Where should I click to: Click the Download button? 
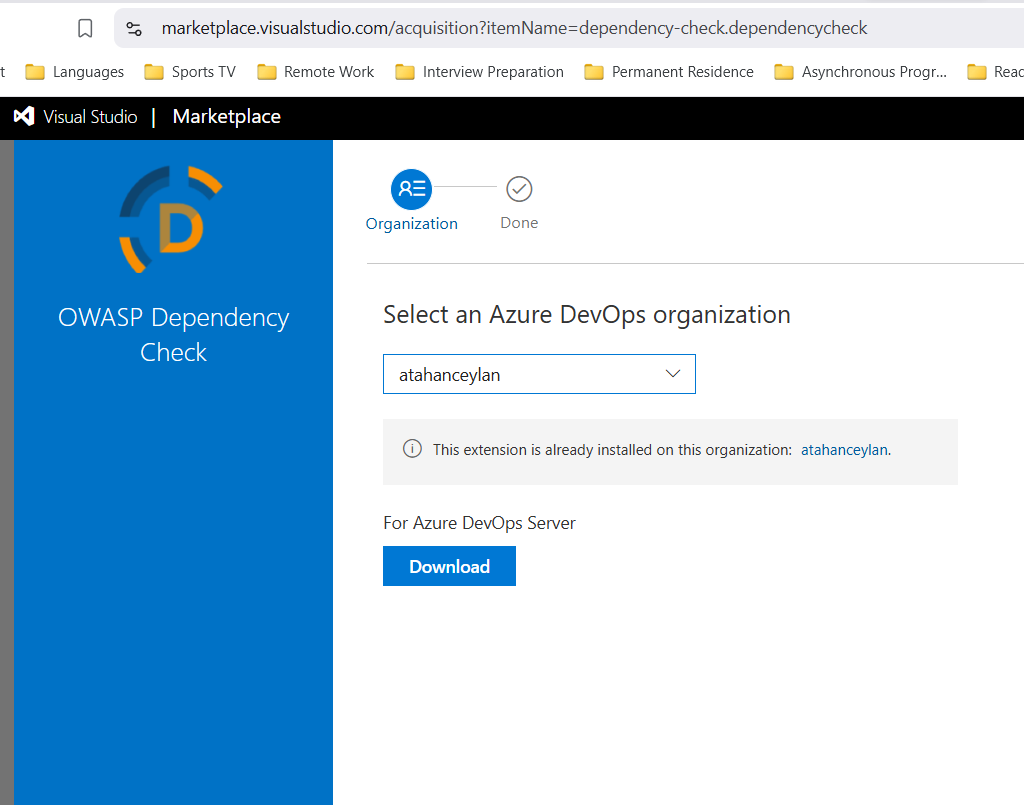[x=449, y=566]
